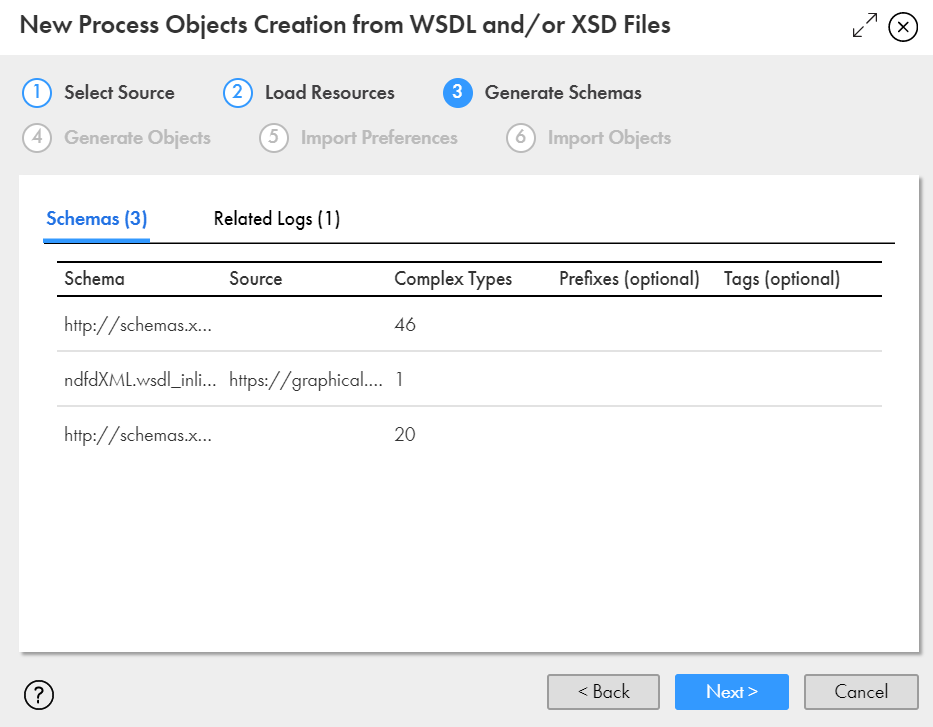The image size is (933, 727).
Task: Switch to the Schemas (3) tab
Action: pos(96,219)
